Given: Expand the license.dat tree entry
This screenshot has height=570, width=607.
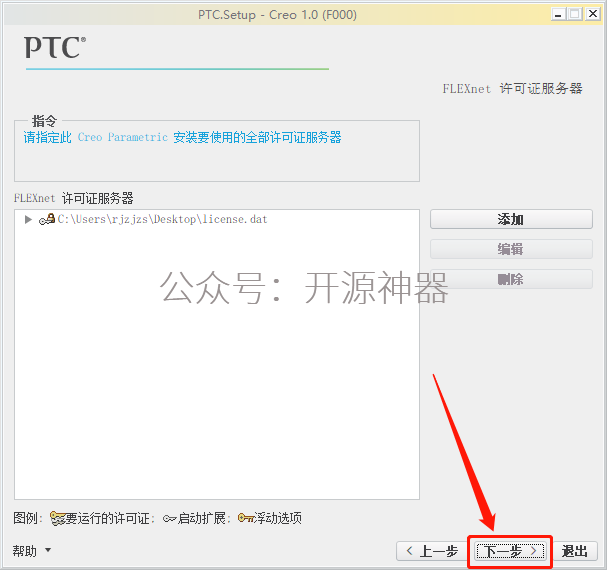Looking at the screenshot, I should click(28, 220).
